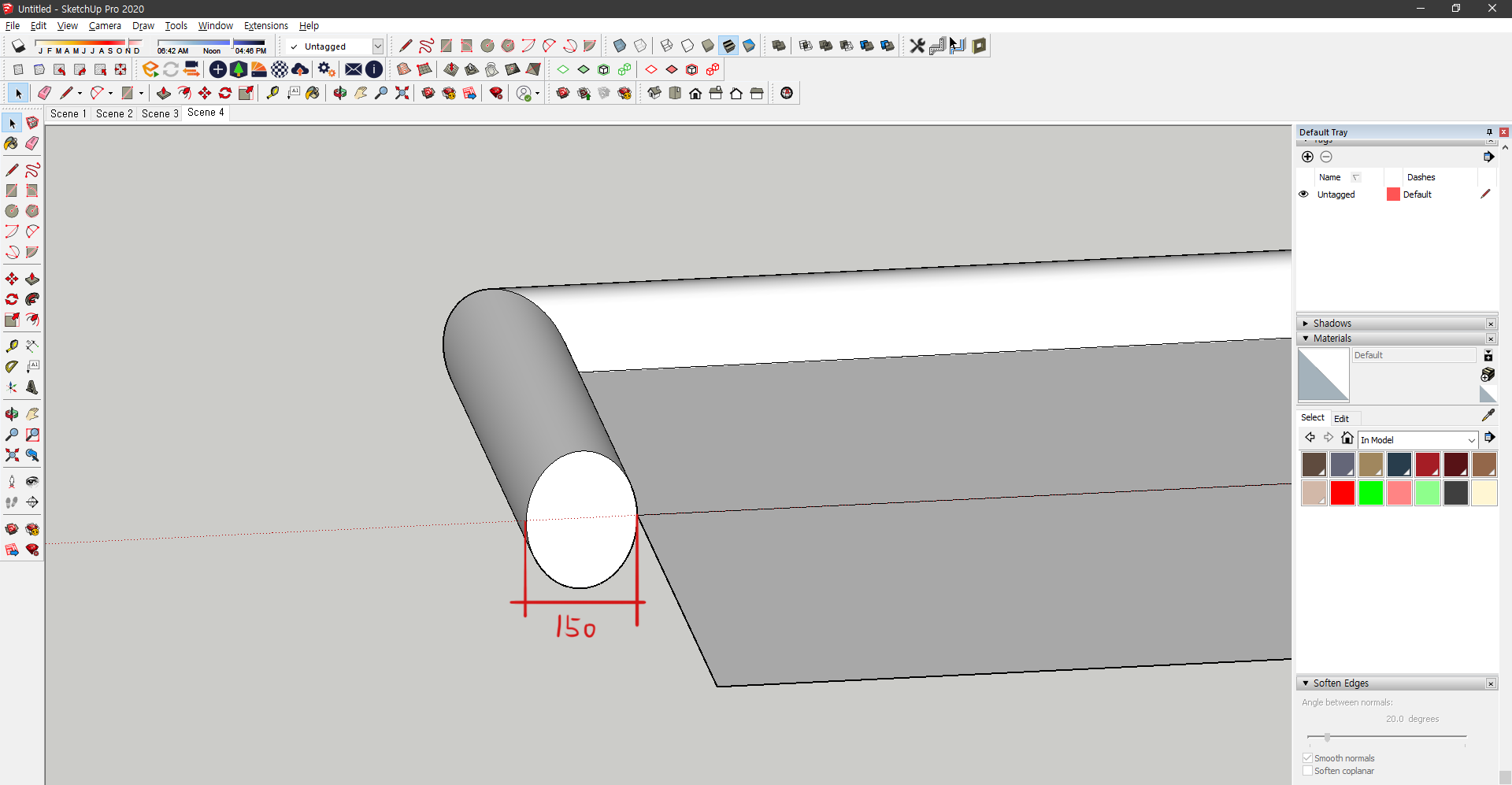Image resolution: width=1512 pixels, height=785 pixels.
Task: Click the Add Location plus icon
Action: tap(218, 69)
